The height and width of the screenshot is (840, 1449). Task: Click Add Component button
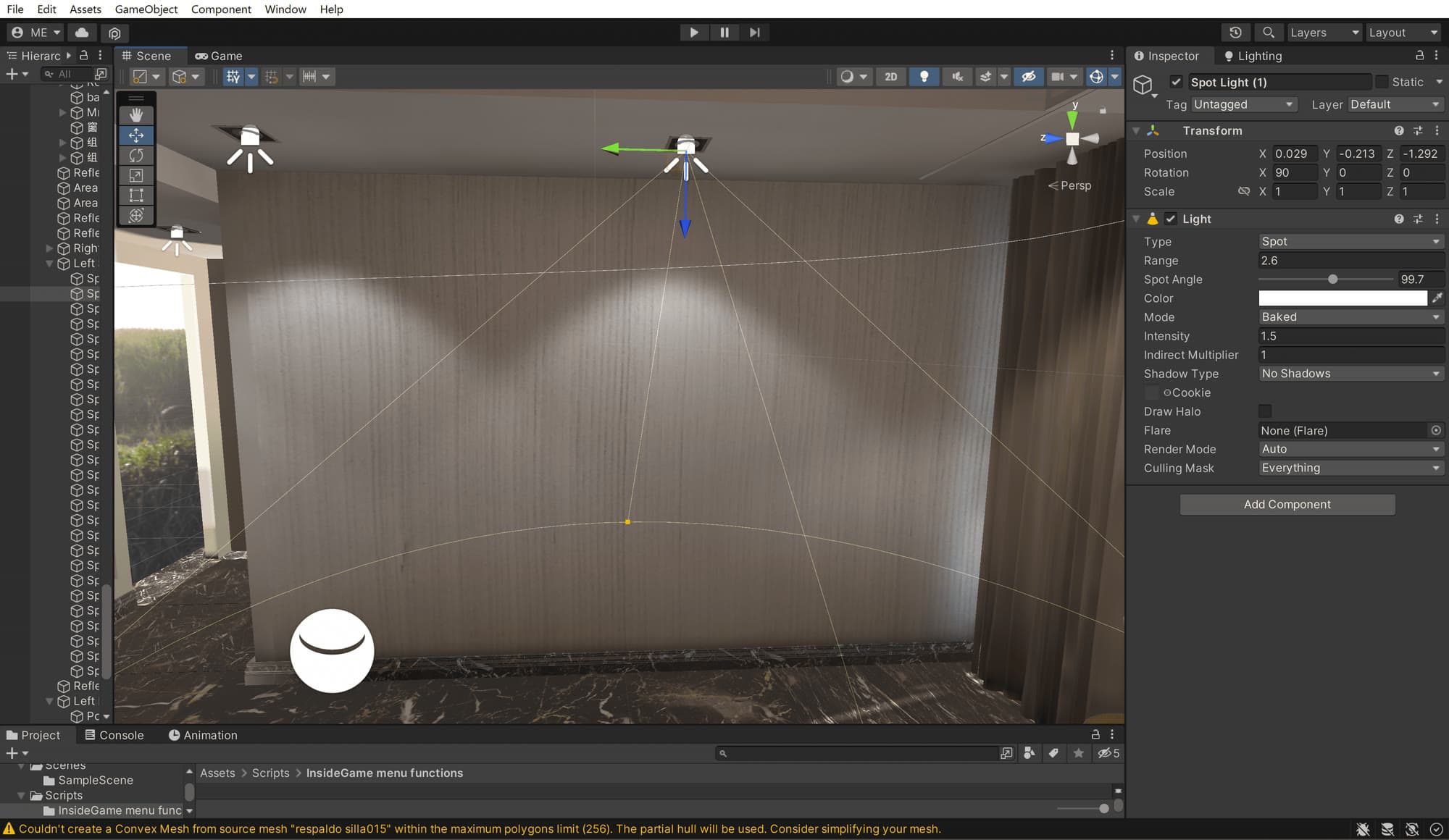[1287, 504]
